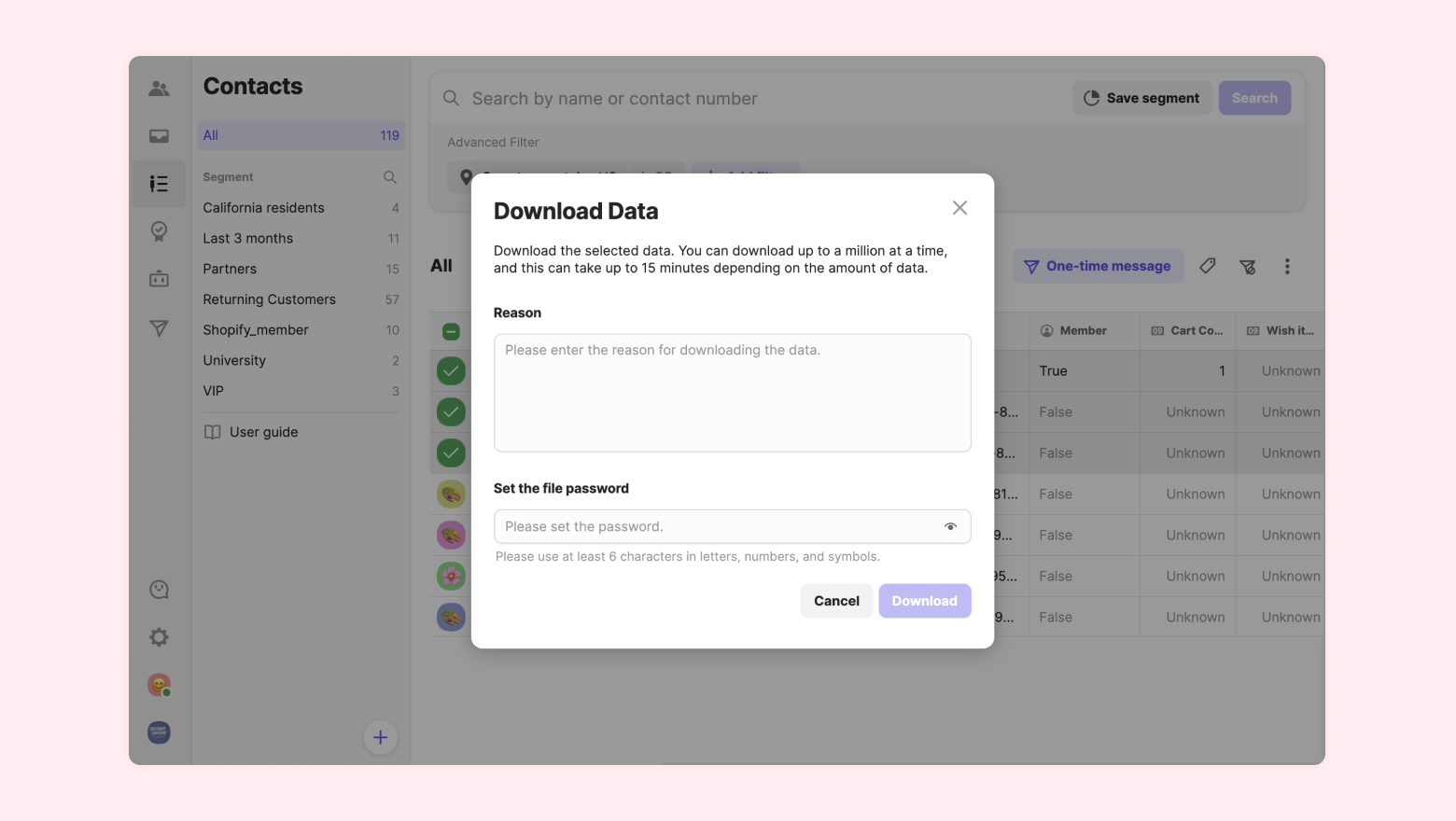Close the Download Data dialog
Screen dimensions: 1456x821
[959, 208]
